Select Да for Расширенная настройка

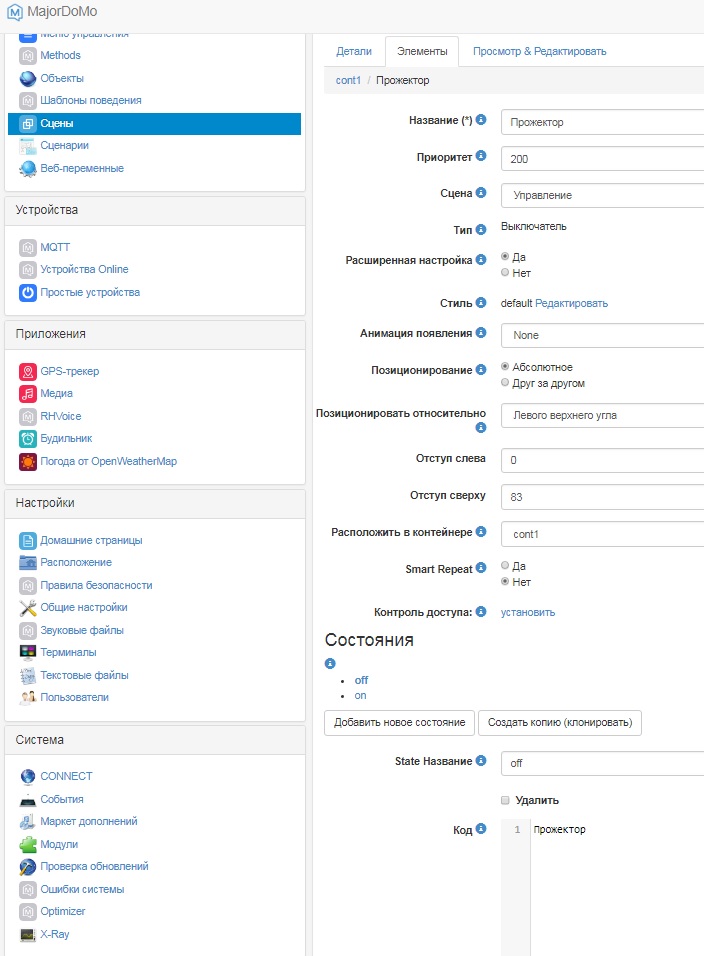505,257
